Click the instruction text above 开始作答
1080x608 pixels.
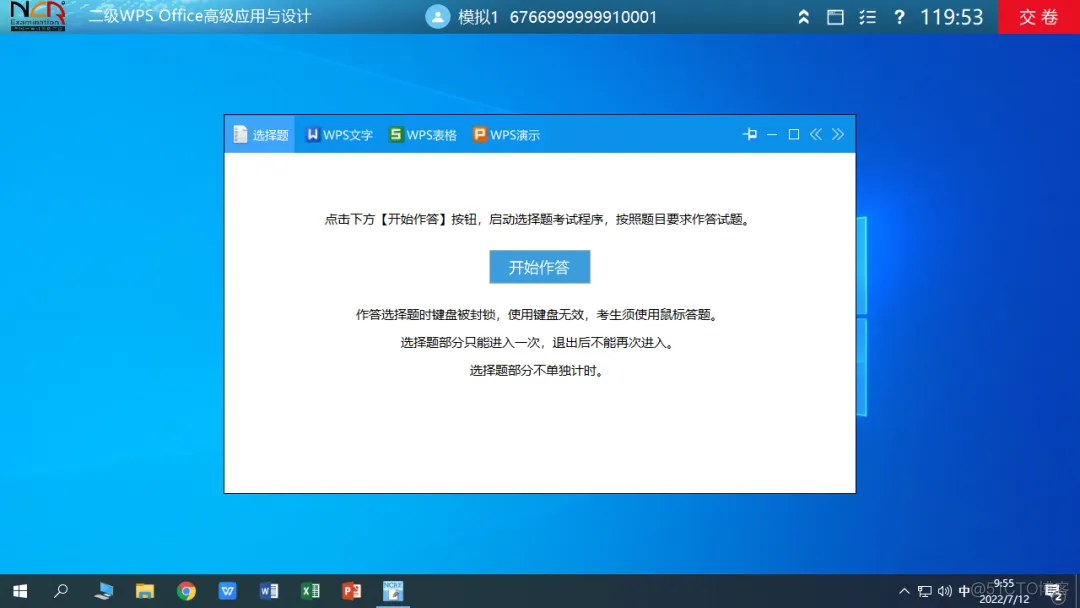click(539, 220)
